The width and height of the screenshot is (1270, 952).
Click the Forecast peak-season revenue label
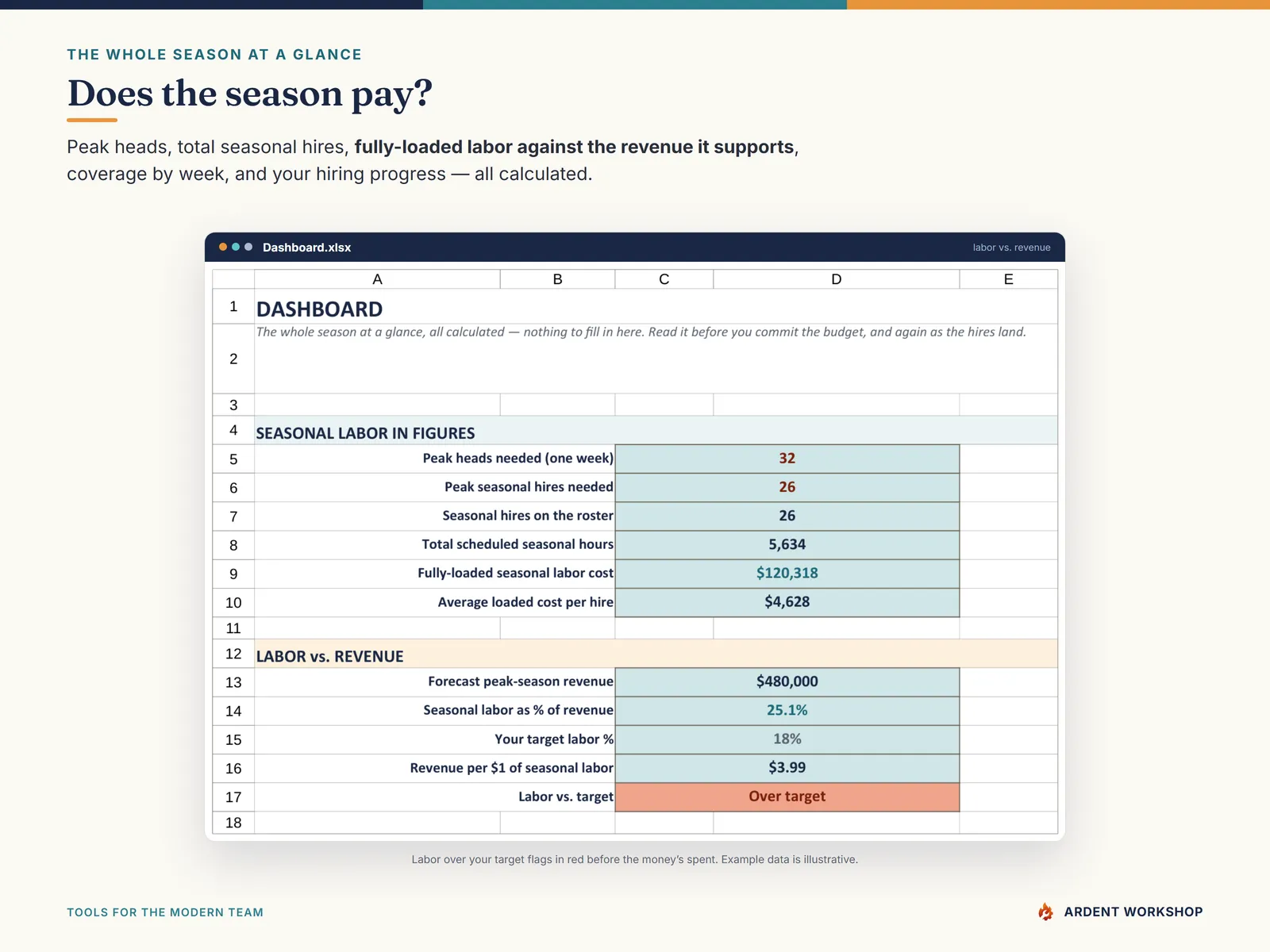(x=521, y=681)
